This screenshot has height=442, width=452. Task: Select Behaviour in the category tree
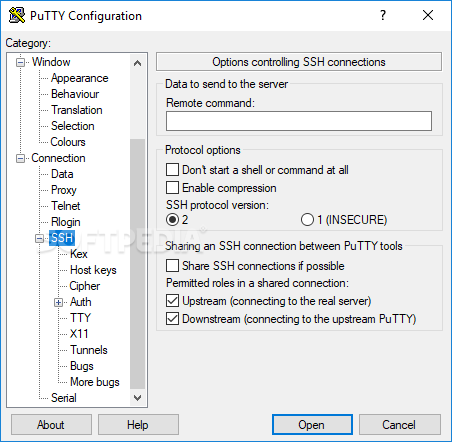75,94
